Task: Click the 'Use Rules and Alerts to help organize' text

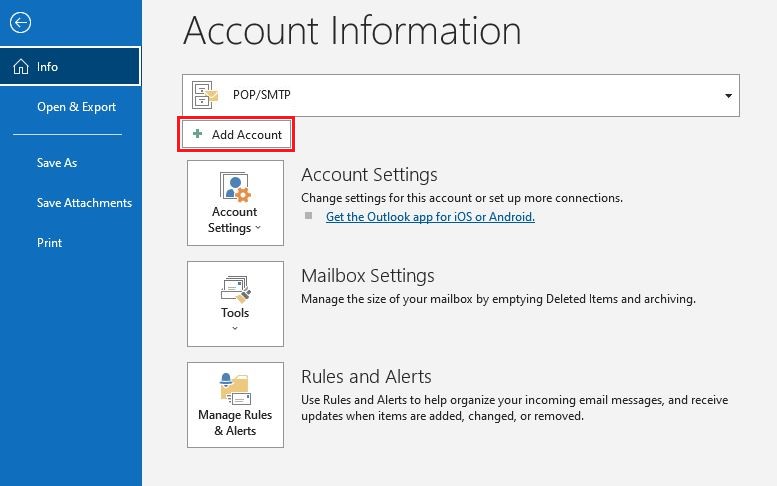Action: coord(515,408)
